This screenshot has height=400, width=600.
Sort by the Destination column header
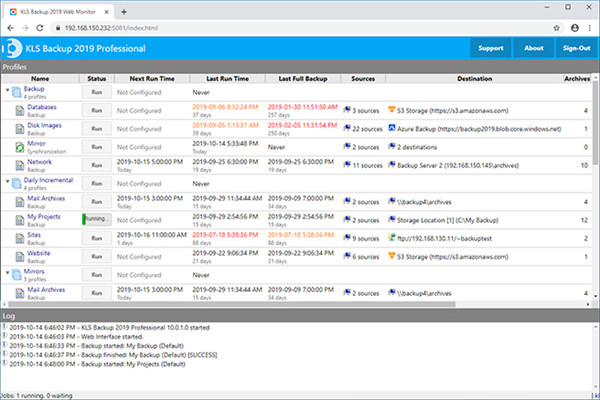(x=474, y=78)
